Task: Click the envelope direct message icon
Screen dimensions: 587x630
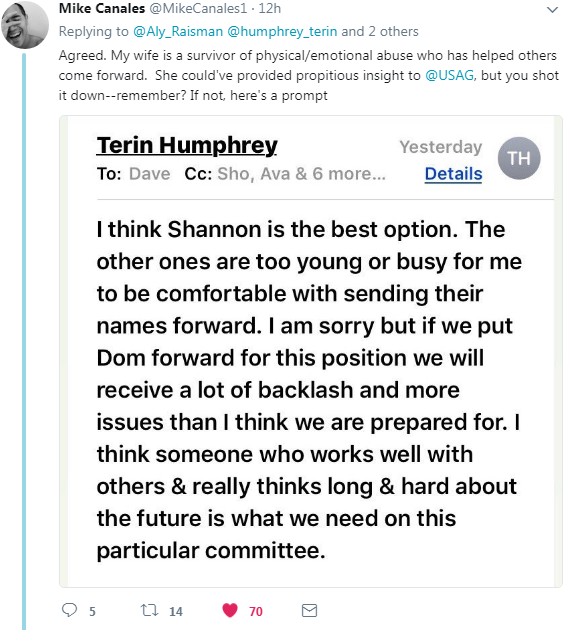Action: pyautogui.click(x=309, y=611)
